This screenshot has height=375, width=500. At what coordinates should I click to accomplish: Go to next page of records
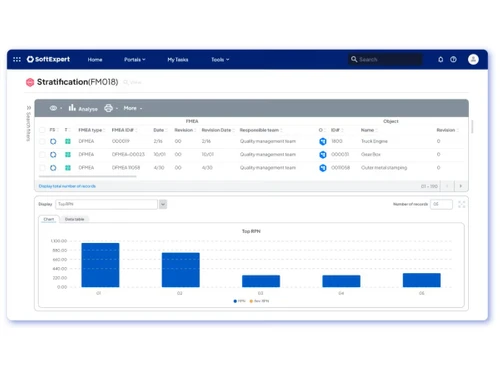(x=461, y=186)
